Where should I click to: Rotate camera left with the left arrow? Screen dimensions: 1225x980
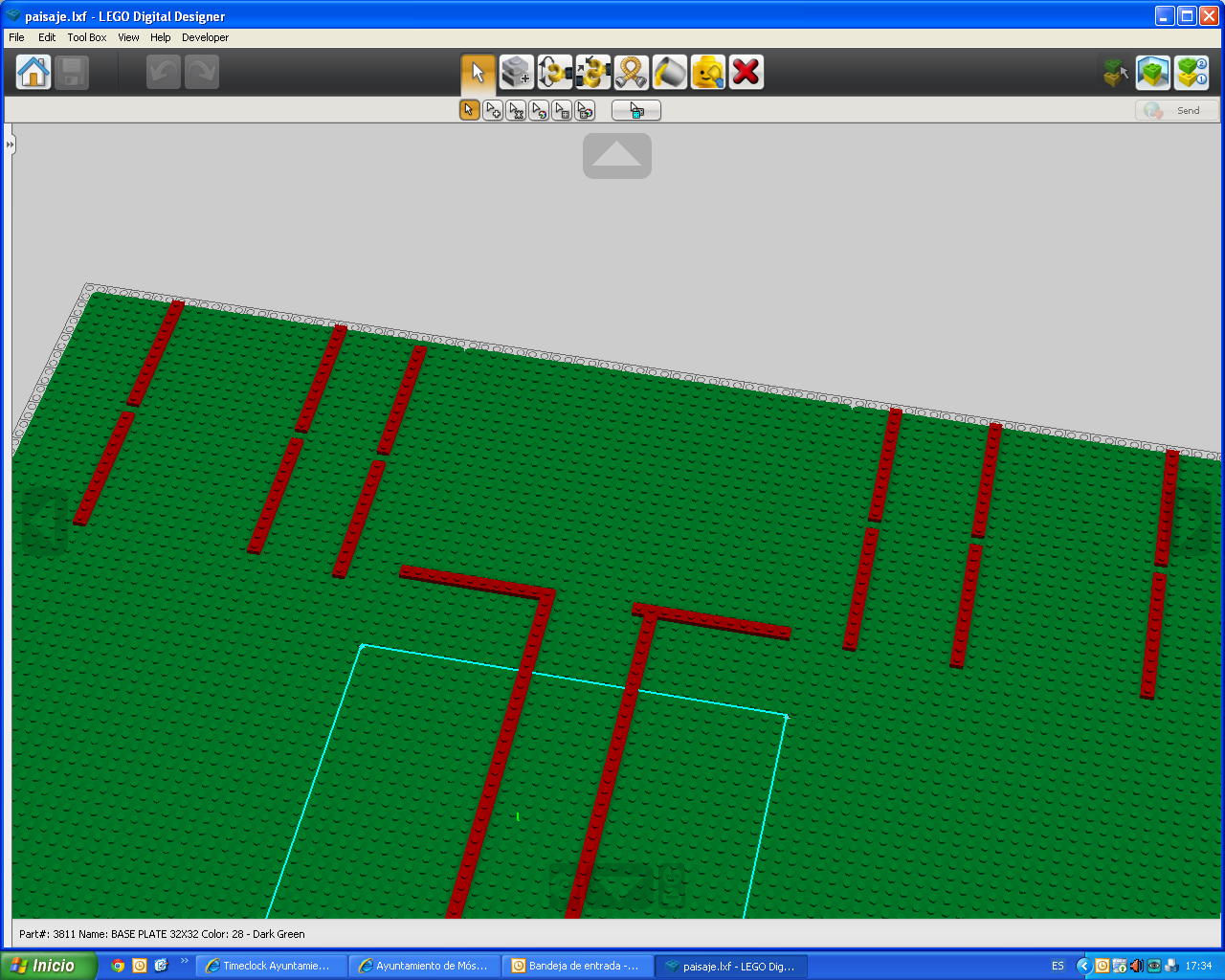45,522
